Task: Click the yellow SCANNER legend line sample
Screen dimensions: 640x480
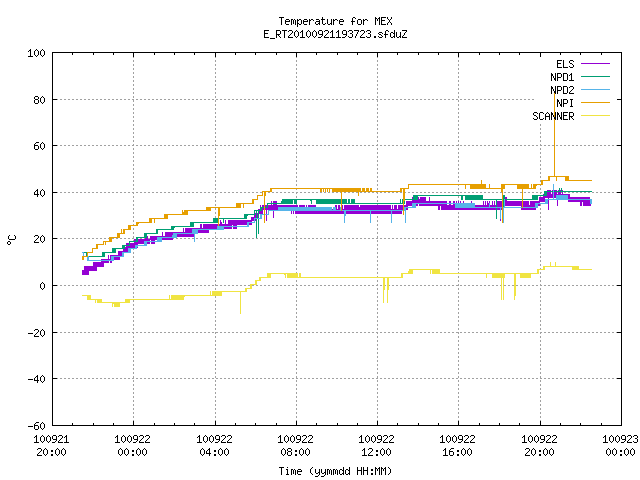Action: pos(595,116)
